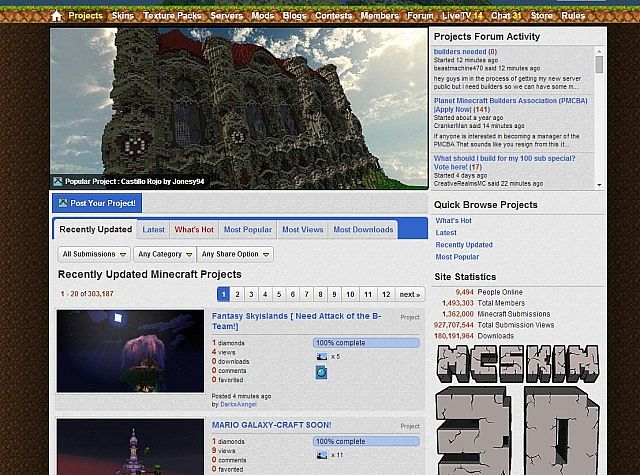
Task: Jump to results page 9
Action: tap(334, 294)
